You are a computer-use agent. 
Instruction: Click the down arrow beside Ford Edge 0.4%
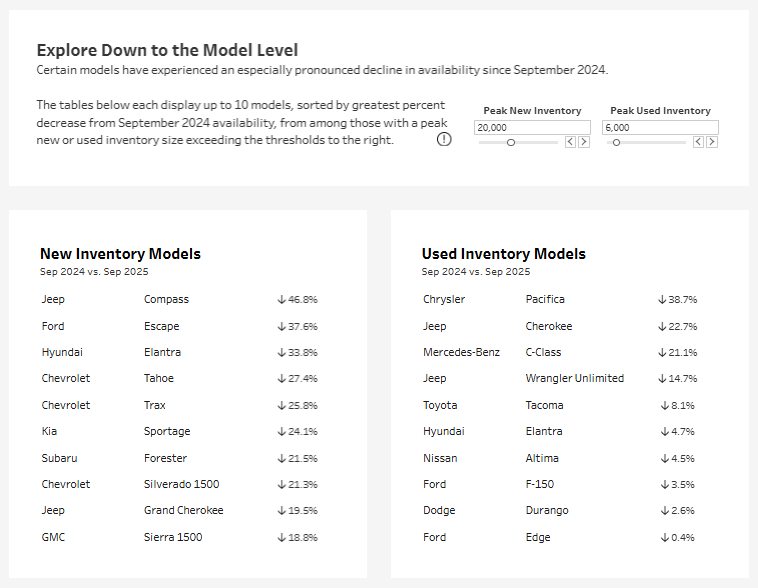point(665,537)
